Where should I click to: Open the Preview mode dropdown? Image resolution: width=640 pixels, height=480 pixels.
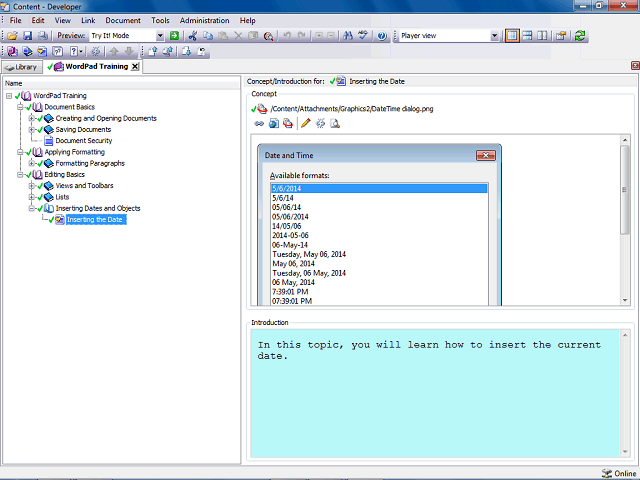click(x=160, y=36)
